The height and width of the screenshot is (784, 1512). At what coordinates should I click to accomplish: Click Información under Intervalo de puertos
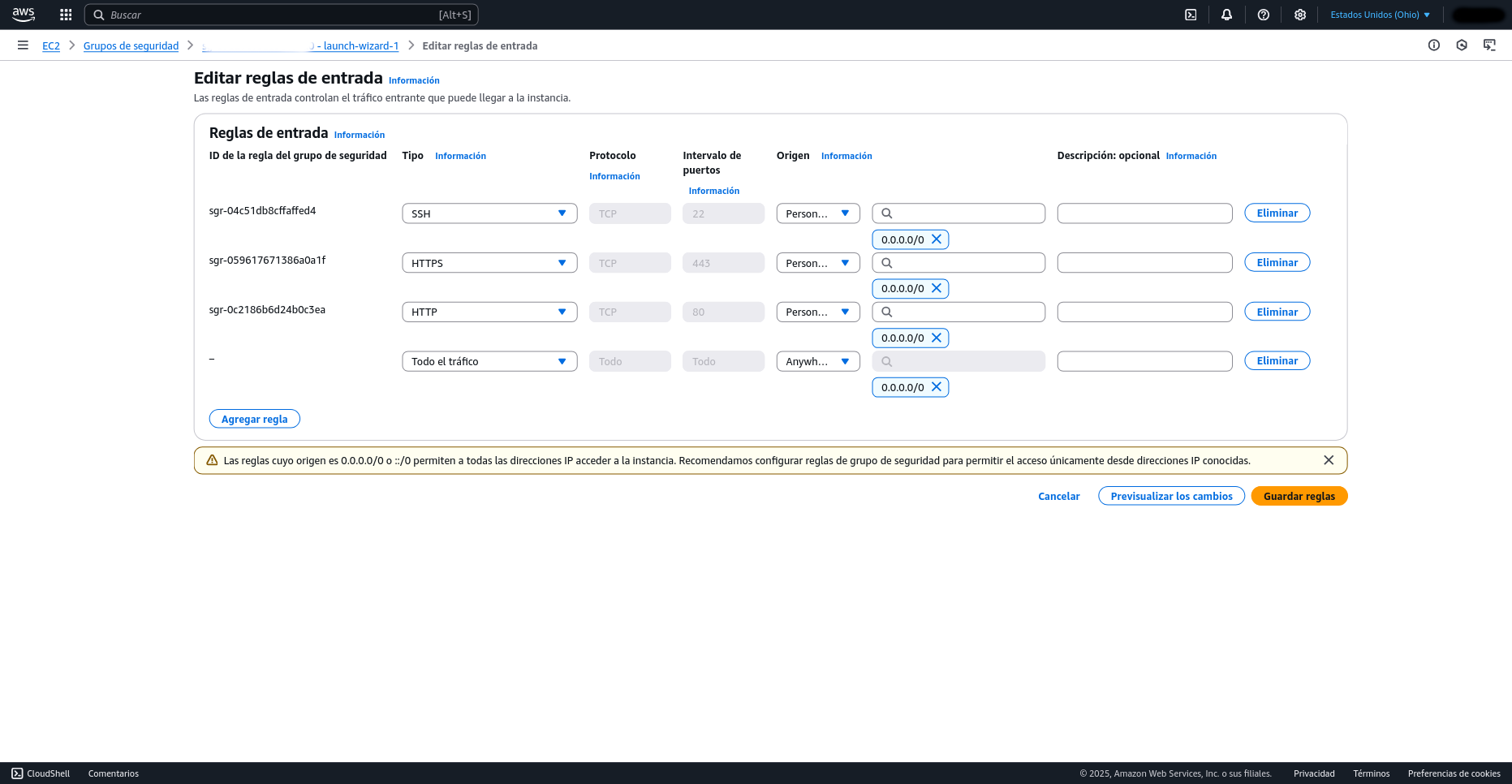(714, 191)
